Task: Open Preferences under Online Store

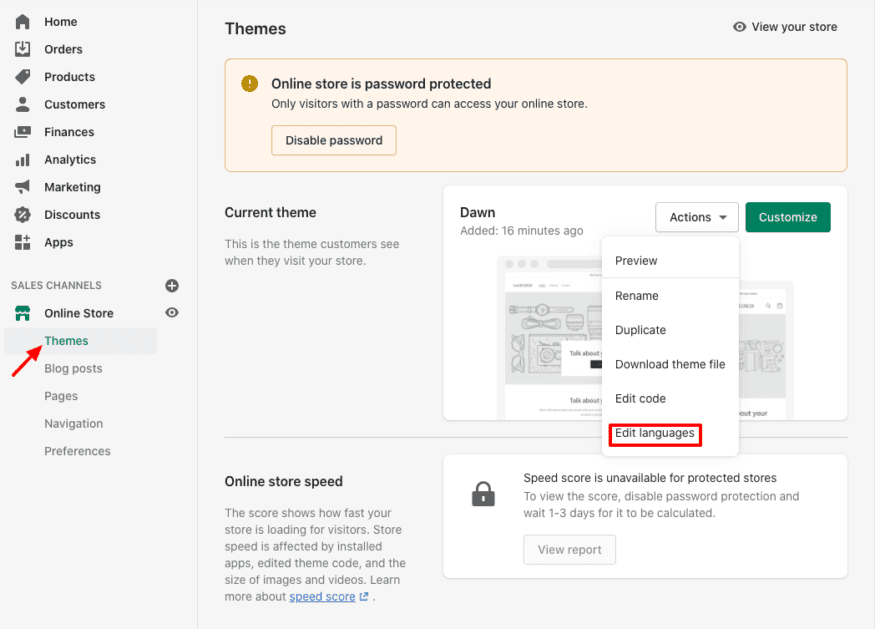Action: click(78, 451)
